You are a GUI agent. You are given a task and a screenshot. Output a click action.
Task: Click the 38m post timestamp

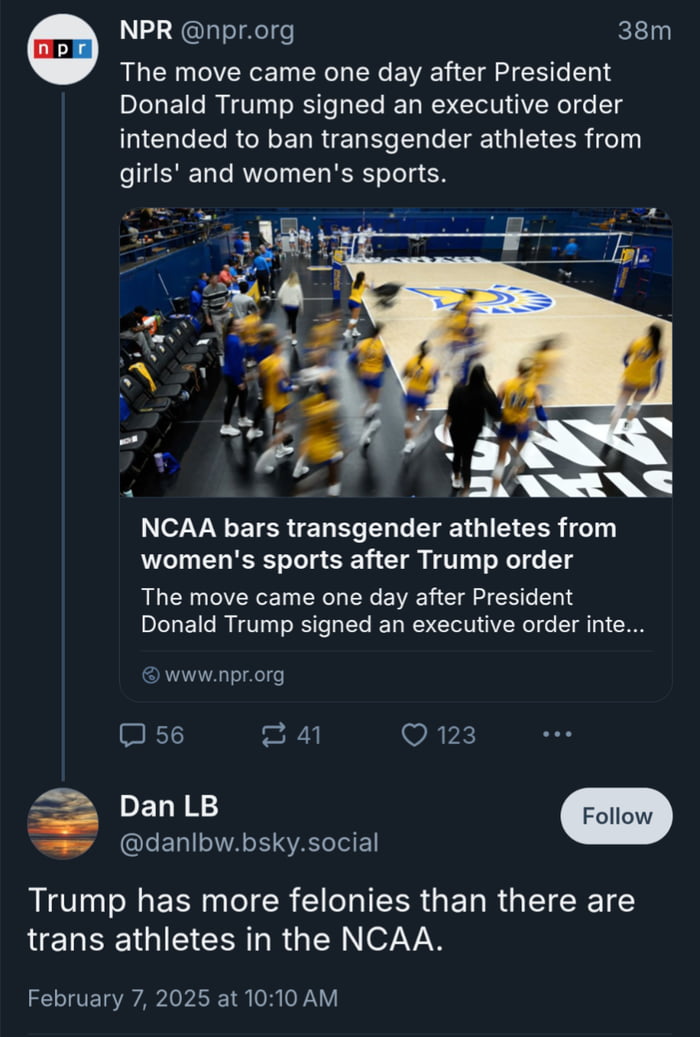coord(644,32)
